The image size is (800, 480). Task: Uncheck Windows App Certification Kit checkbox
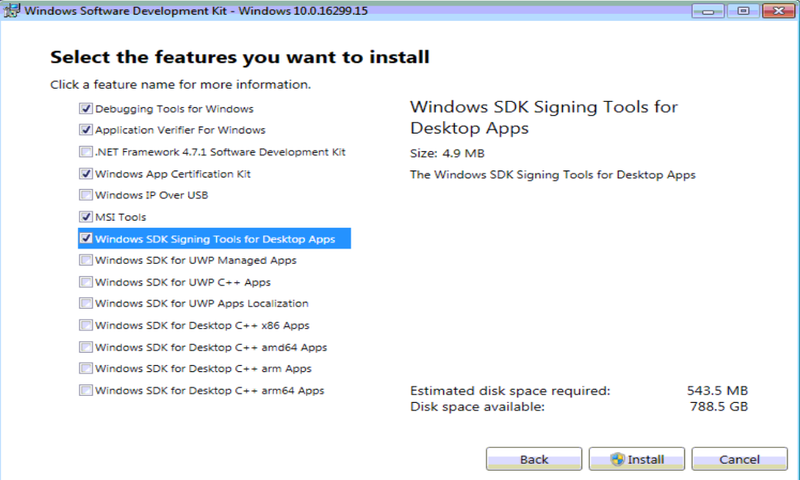click(x=86, y=174)
